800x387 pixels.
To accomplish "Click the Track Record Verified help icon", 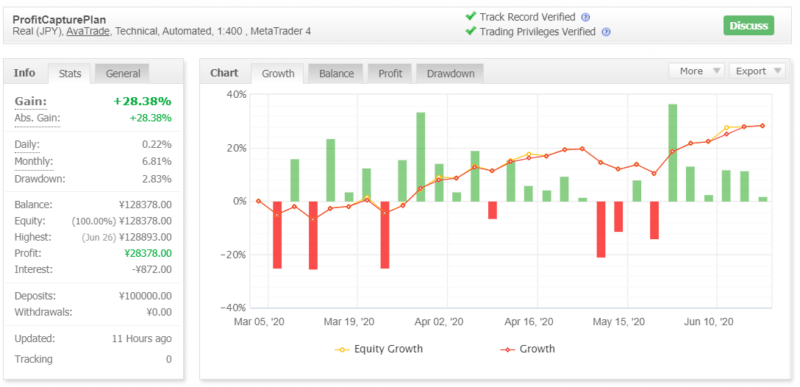I will click(x=586, y=18).
